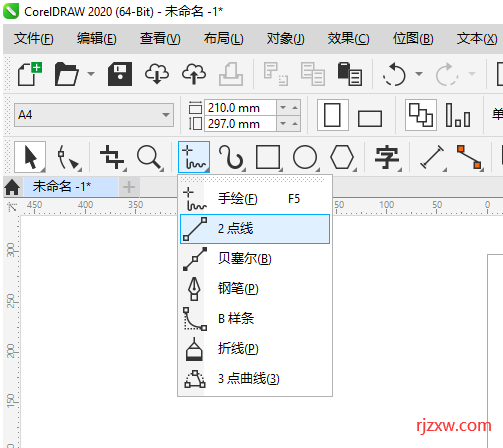This screenshot has height=448, width=503.
Task: Choose 钢笔(P) from the flyout
Action: click(255, 289)
